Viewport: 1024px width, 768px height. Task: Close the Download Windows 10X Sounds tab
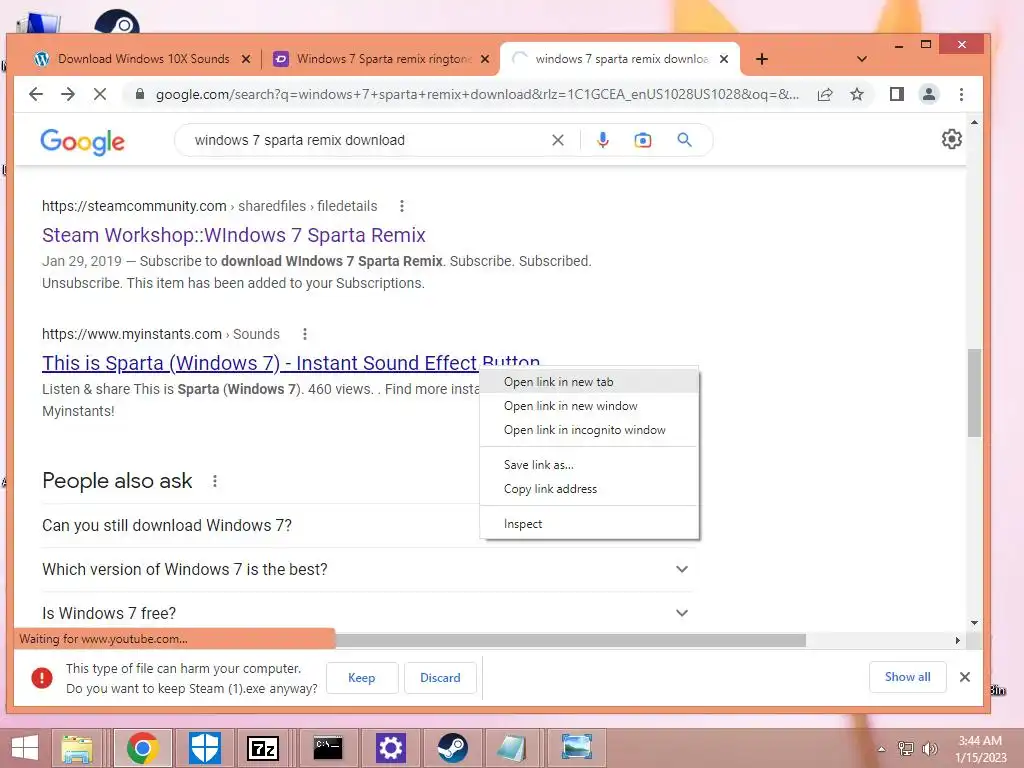click(x=246, y=59)
